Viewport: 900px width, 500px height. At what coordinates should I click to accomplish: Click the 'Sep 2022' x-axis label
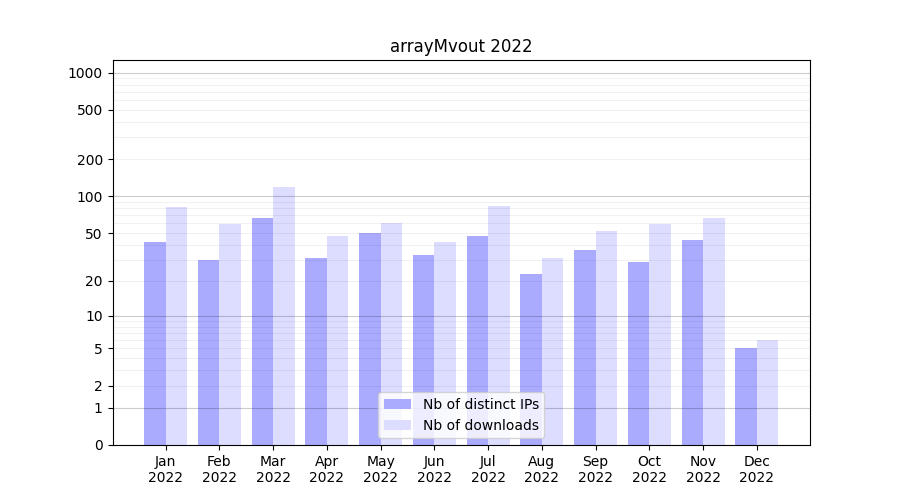click(595, 469)
